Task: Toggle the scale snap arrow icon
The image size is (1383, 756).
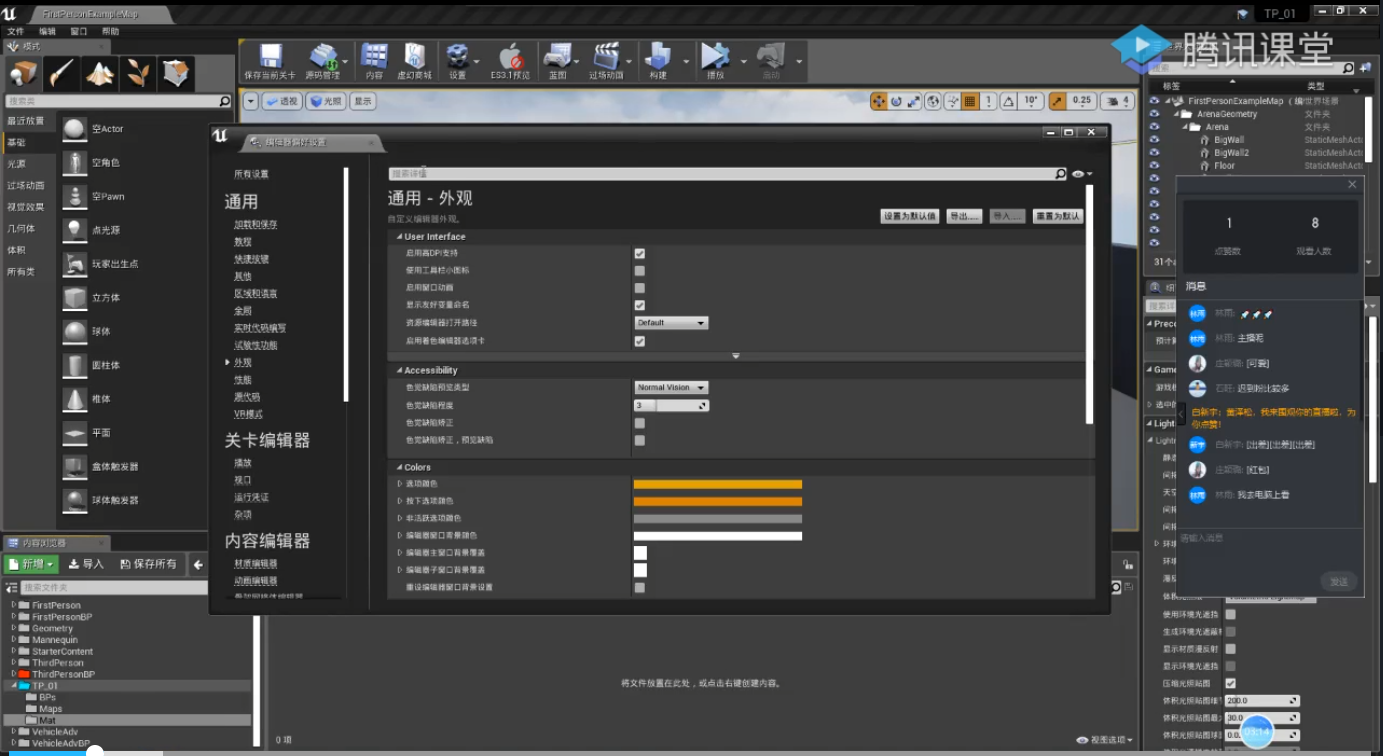Action: (x=1057, y=101)
